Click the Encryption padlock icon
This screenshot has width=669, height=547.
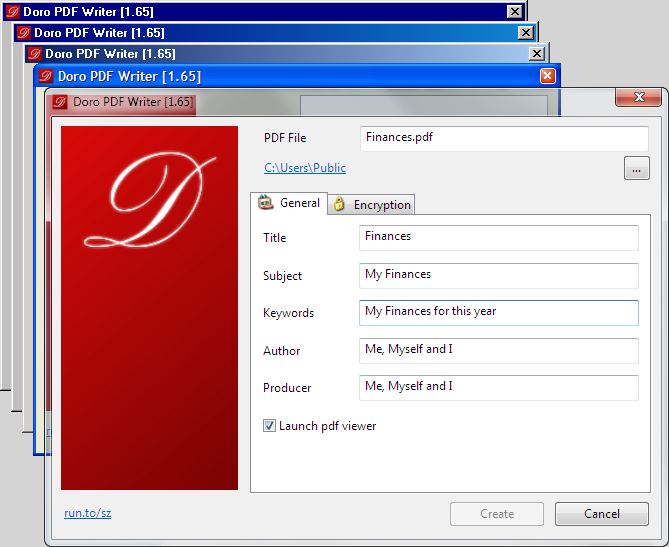point(339,204)
